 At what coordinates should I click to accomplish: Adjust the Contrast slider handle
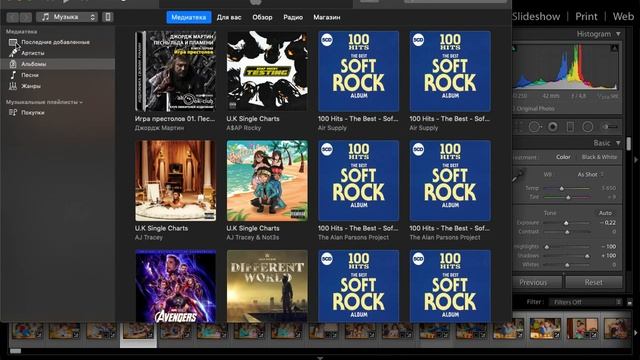pyautogui.click(x=567, y=232)
